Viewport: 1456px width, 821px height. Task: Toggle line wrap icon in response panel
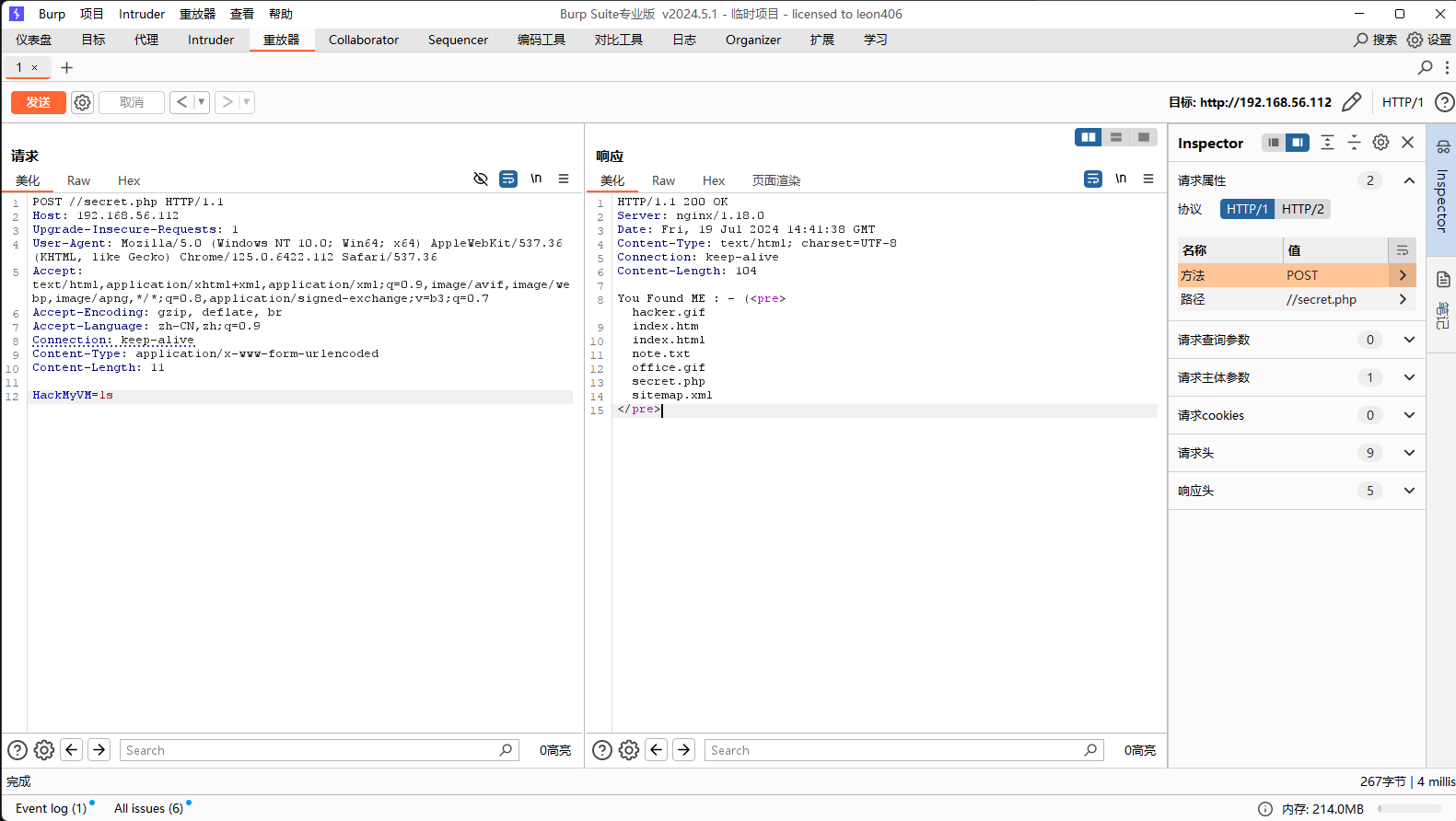(1092, 179)
